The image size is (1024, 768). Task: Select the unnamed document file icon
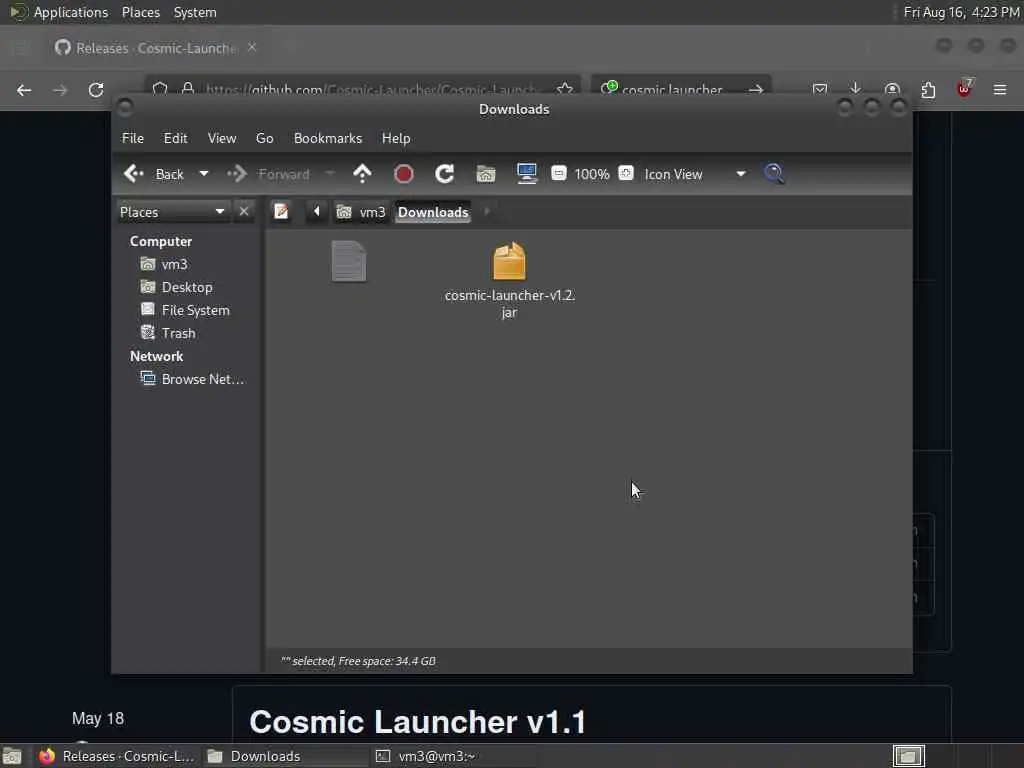click(x=349, y=261)
